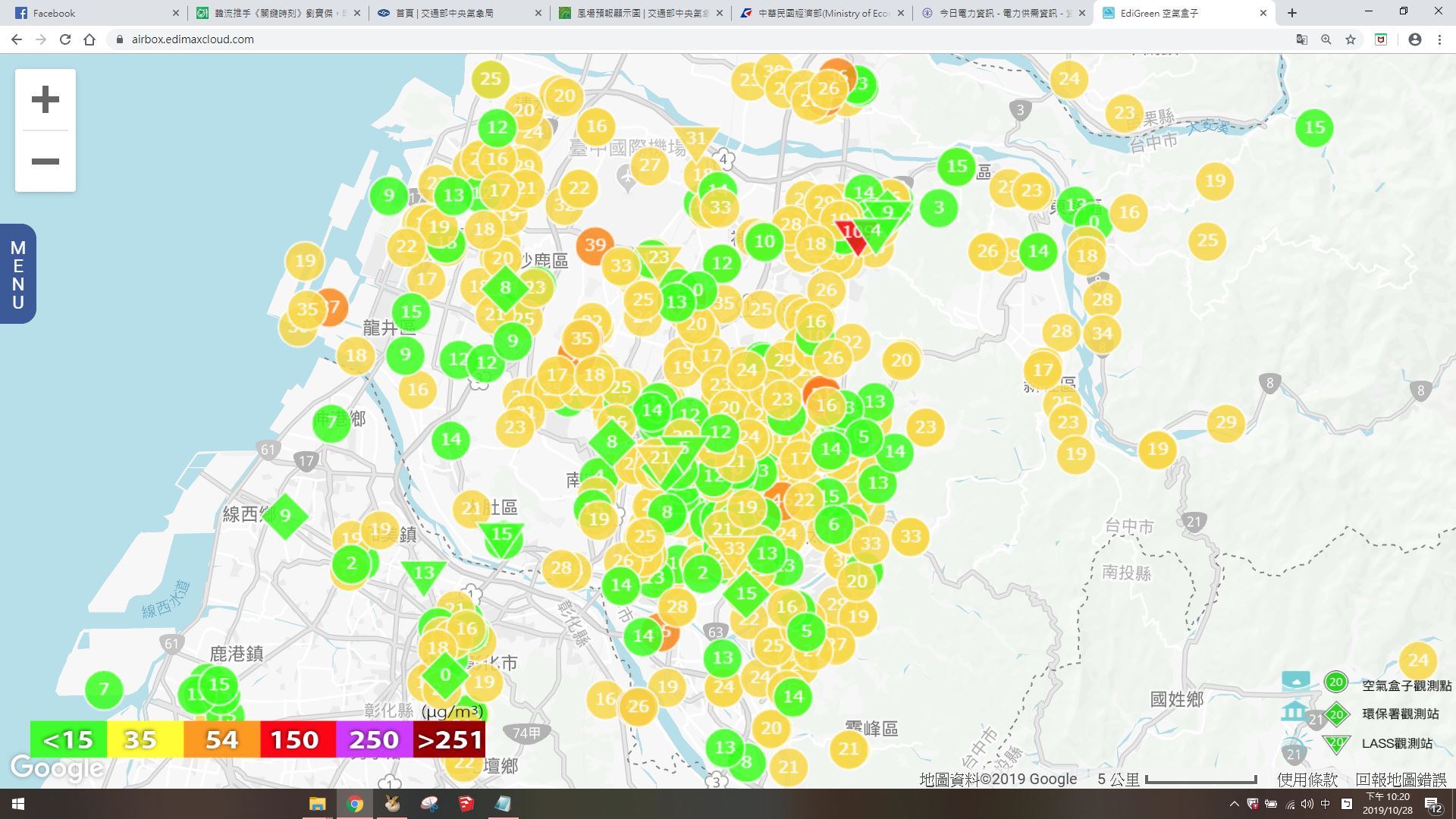
Task: Open the Google Translate page icon
Action: pyautogui.click(x=1302, y=39)
